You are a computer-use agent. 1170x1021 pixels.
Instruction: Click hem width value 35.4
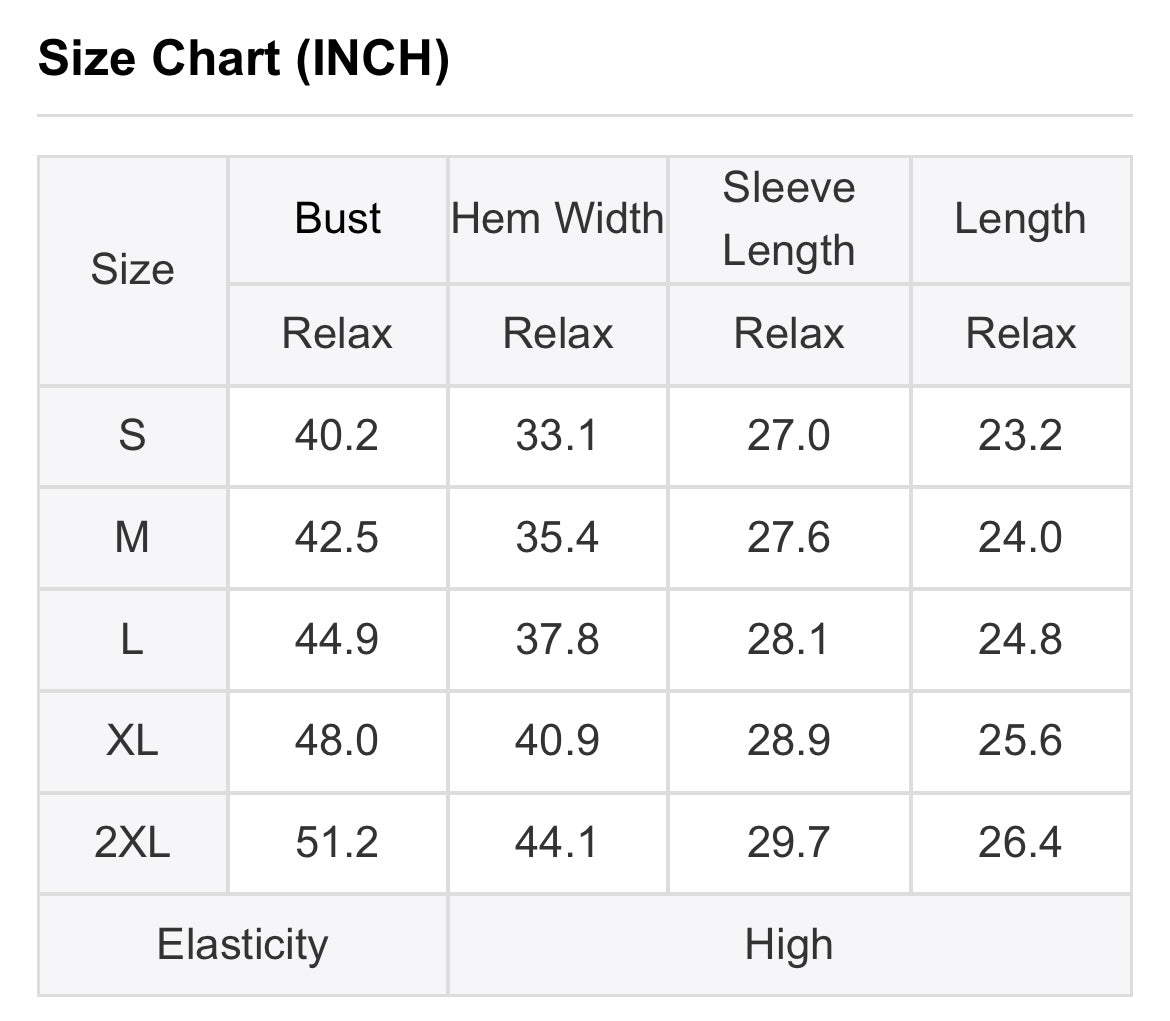point(557,538)
